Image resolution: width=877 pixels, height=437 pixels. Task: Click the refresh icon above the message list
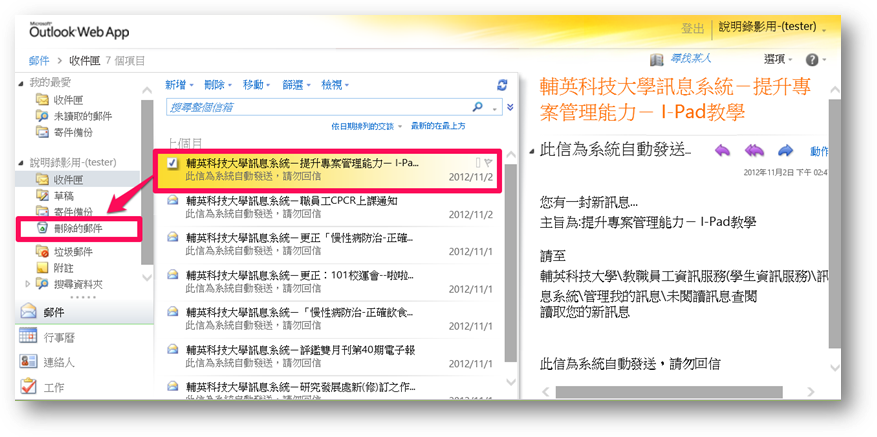pyautogui.click(x=502, y=85)
